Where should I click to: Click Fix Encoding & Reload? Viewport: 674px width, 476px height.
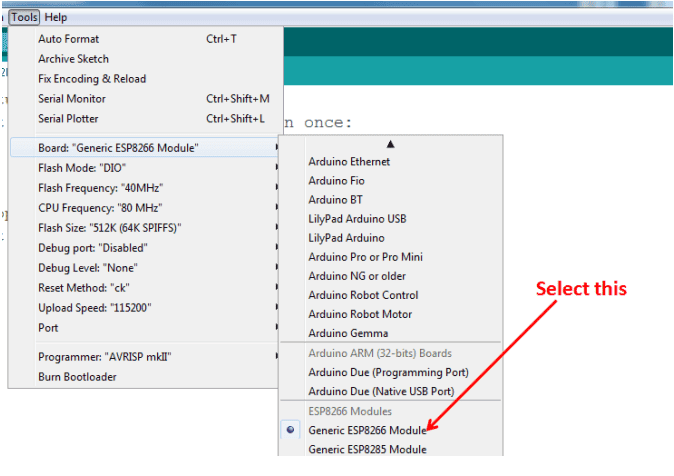click(145, 79)
